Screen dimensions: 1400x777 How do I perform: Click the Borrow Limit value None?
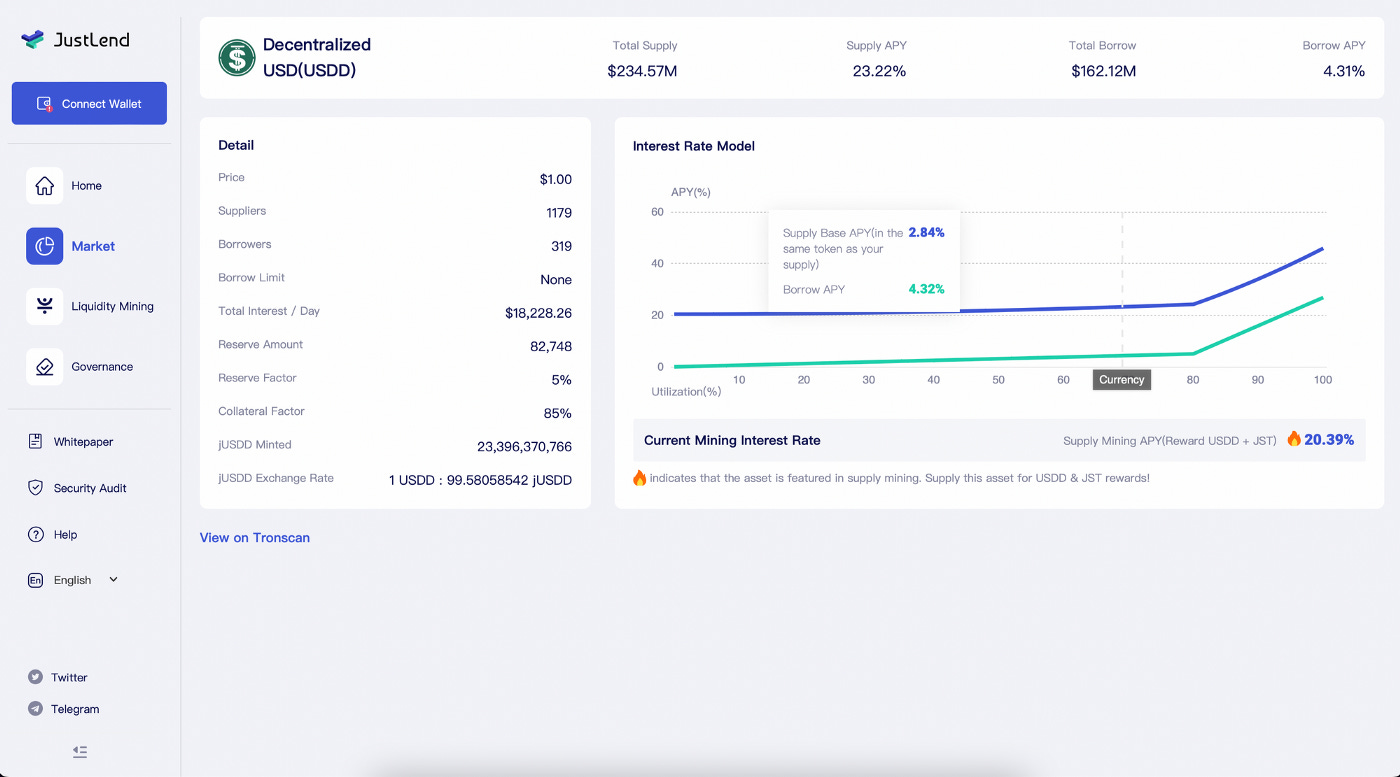556,280
